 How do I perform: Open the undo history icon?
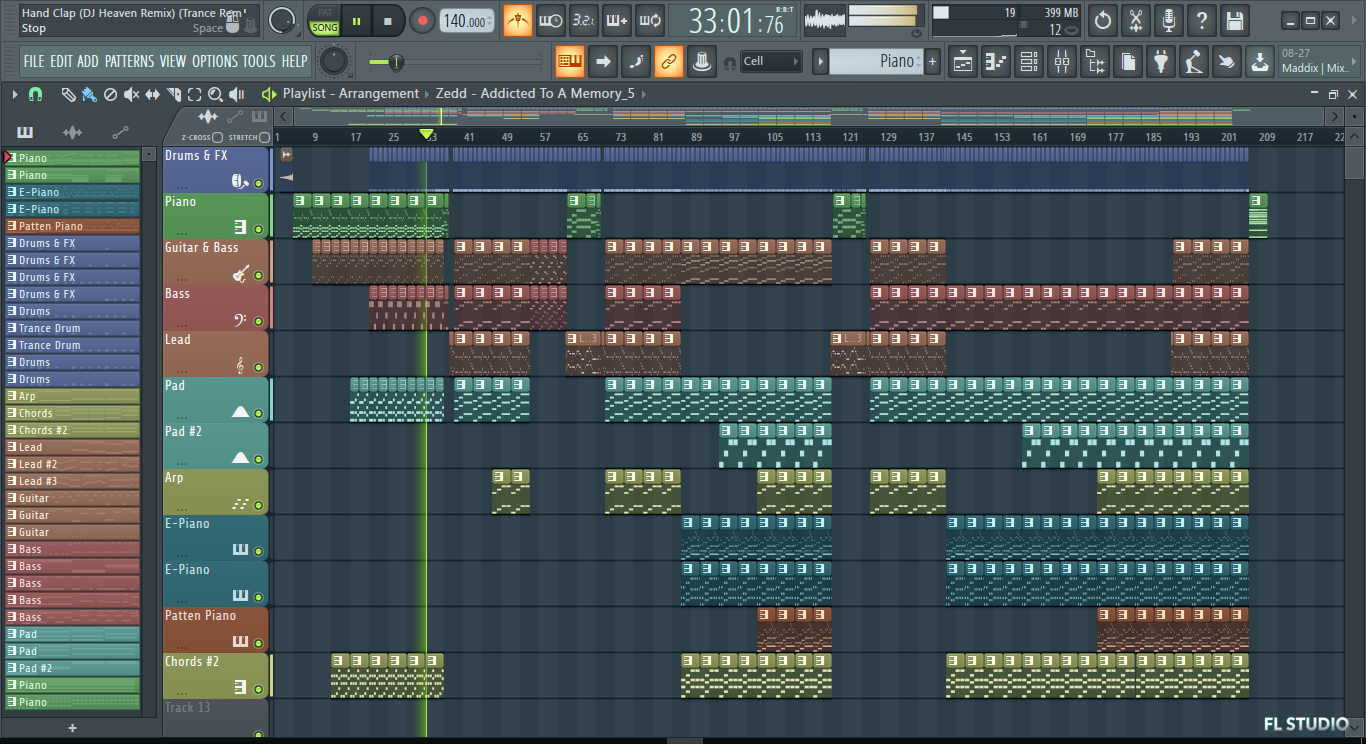1102,20
